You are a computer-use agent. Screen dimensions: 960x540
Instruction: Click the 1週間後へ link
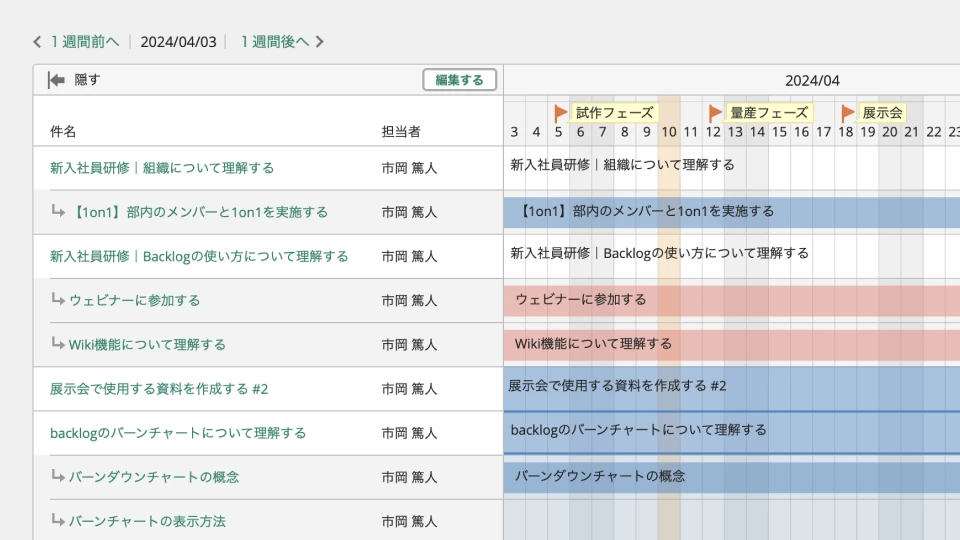(274, 42)
